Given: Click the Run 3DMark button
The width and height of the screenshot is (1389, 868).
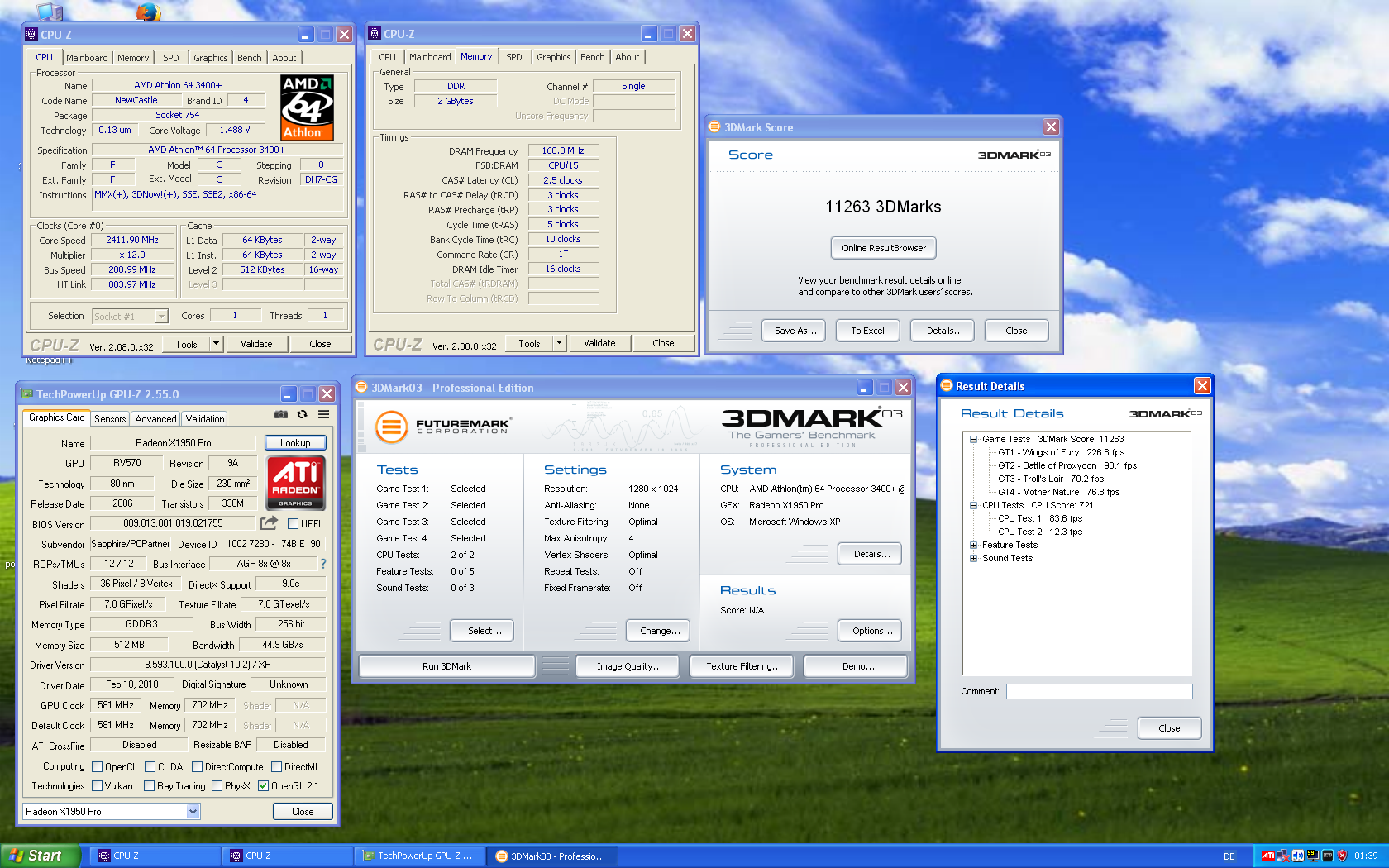Looking at the screenshot, I should tap(447, 666).
